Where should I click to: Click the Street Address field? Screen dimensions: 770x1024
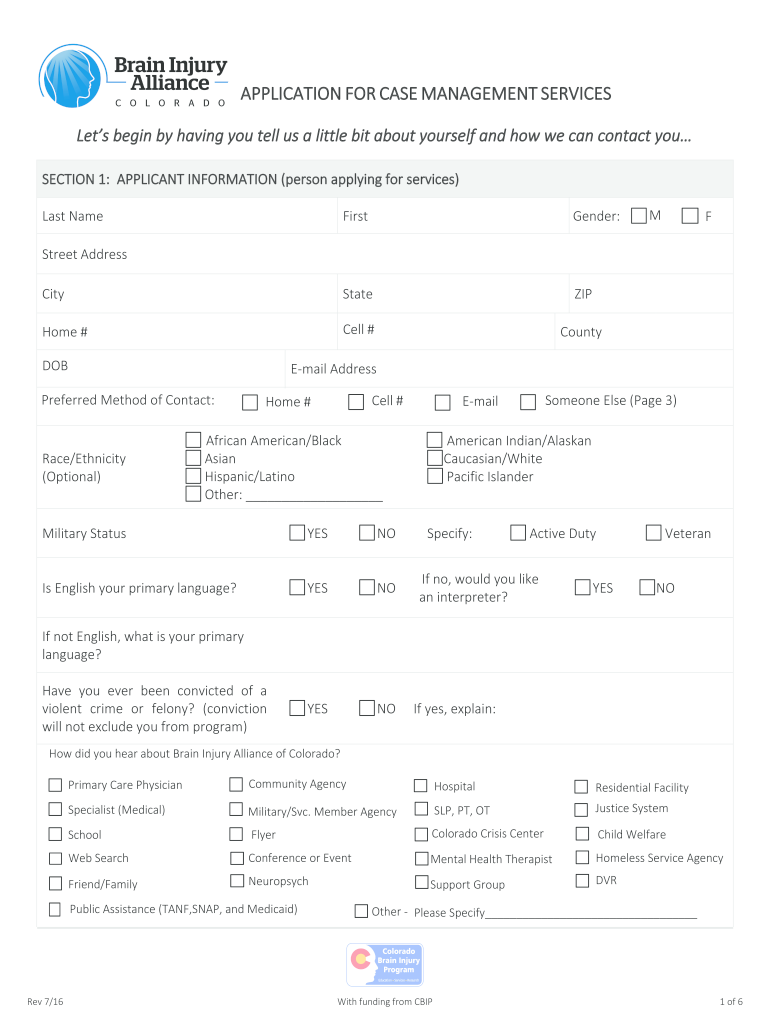coord(400,255)
